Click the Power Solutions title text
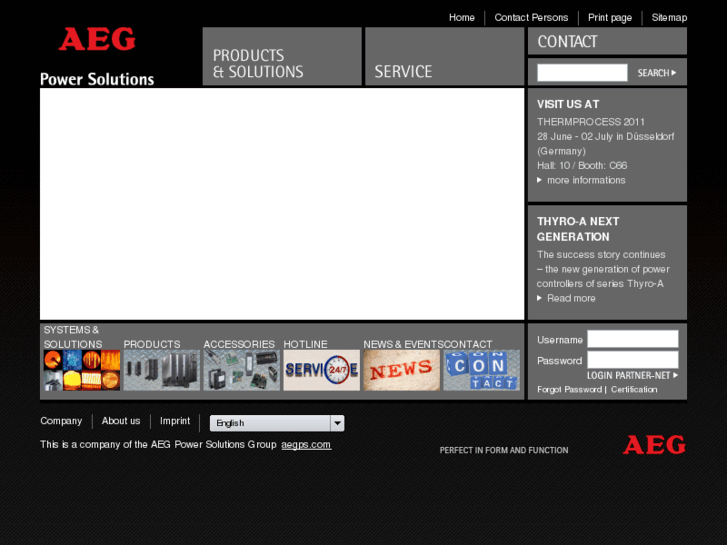The height and width of the screenshot is (545, 727). pyautogui.click(x=97, y=79)
